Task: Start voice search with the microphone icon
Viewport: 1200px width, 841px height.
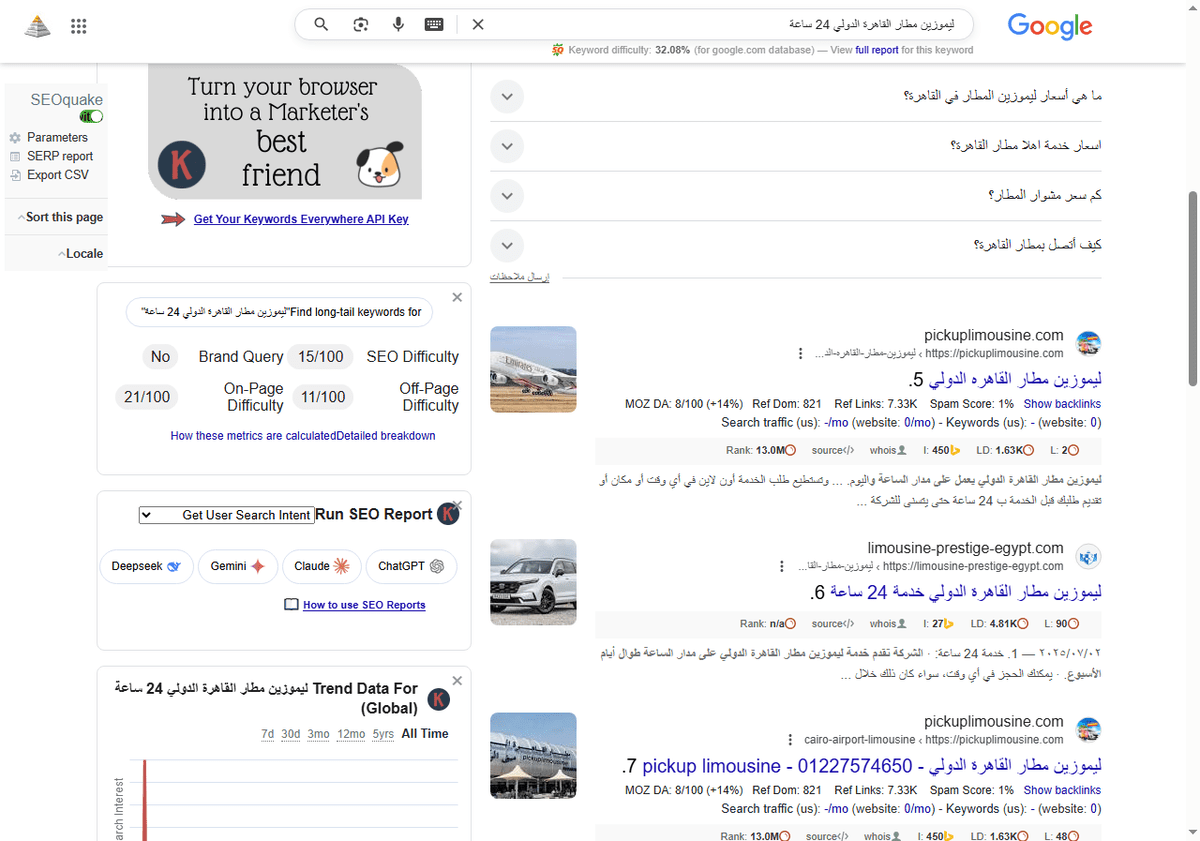Action: click(398, 24)
